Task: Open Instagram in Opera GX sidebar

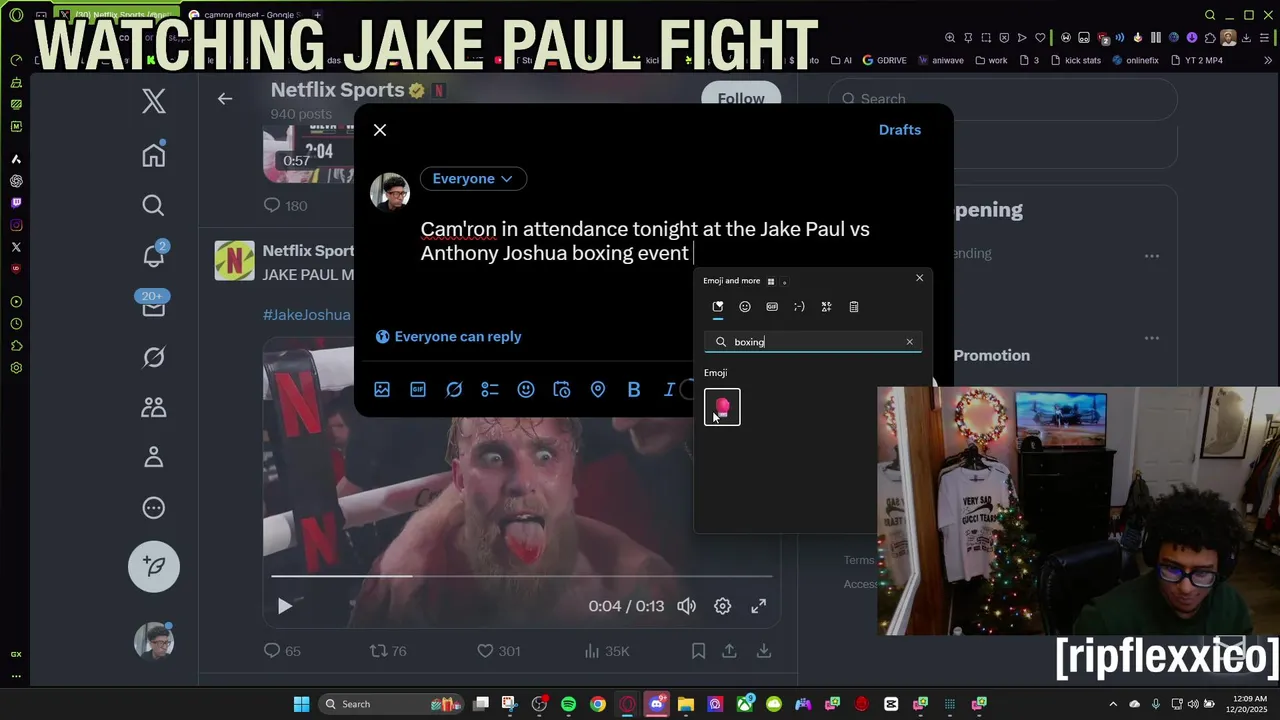Action: coord(16,225)
